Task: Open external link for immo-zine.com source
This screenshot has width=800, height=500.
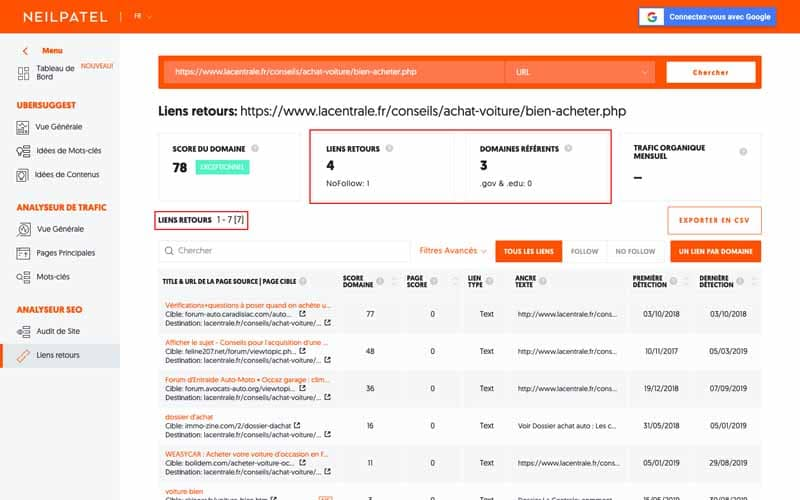Action: point(297,426)
